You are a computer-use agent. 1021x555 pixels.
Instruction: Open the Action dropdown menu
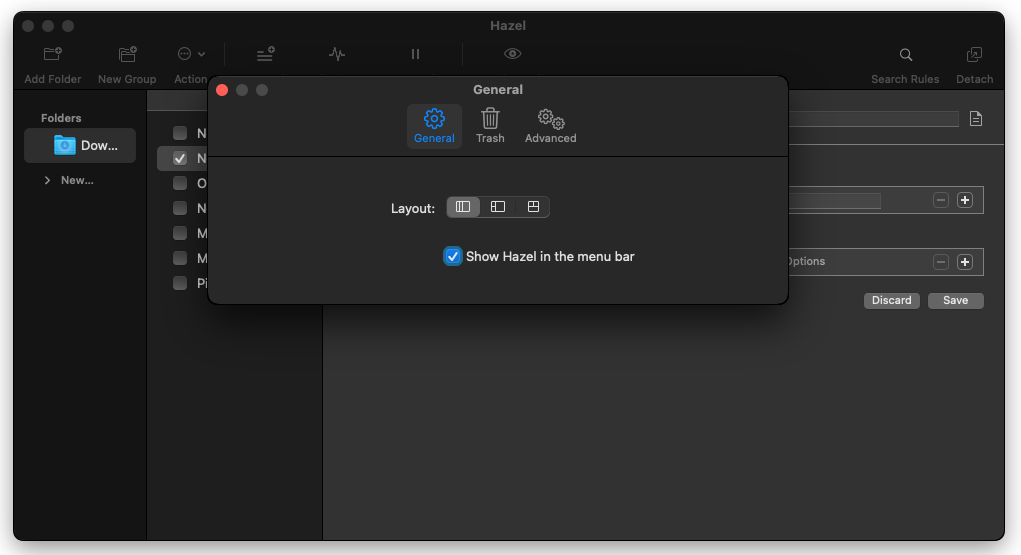pyautogui.click(x=191, y=55)
